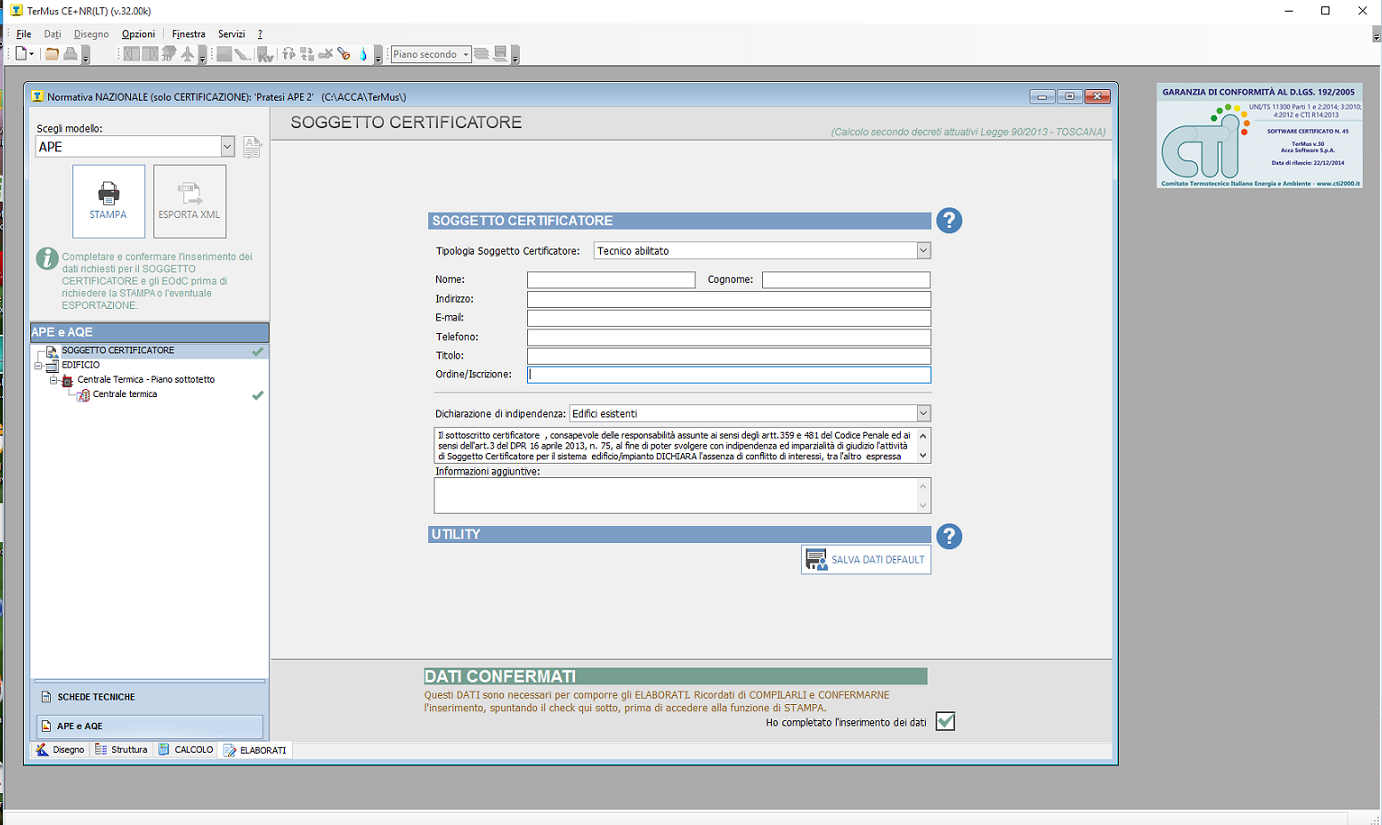Viewport: 1382px width, 825px height.
Task: Click the water drop toolbar icon
Action: click(363, 54)
